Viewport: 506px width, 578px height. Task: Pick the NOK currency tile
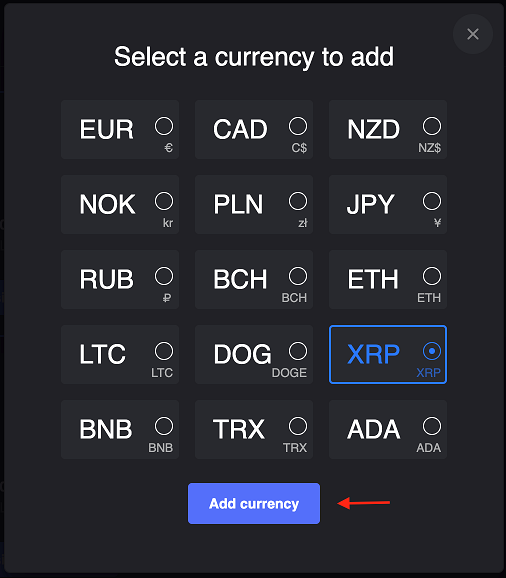tap(120, 205)
